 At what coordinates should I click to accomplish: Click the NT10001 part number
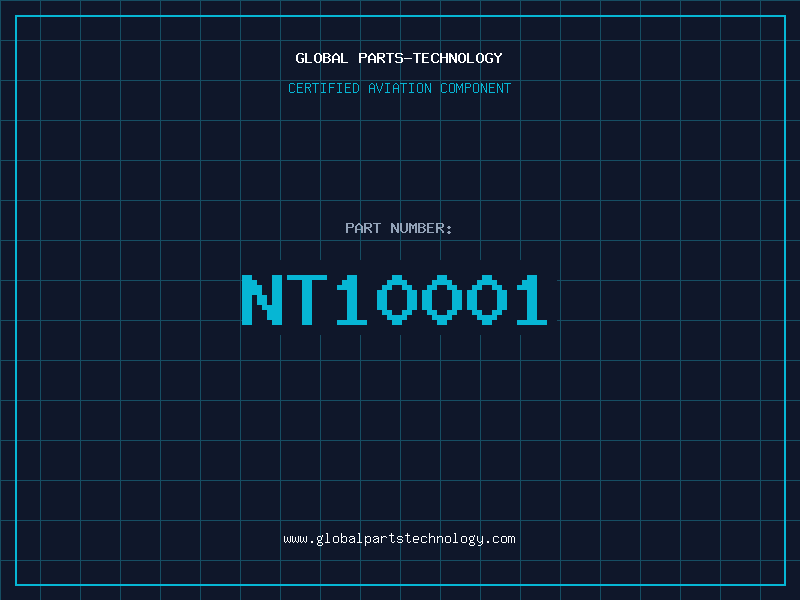[x=395, y=300]
